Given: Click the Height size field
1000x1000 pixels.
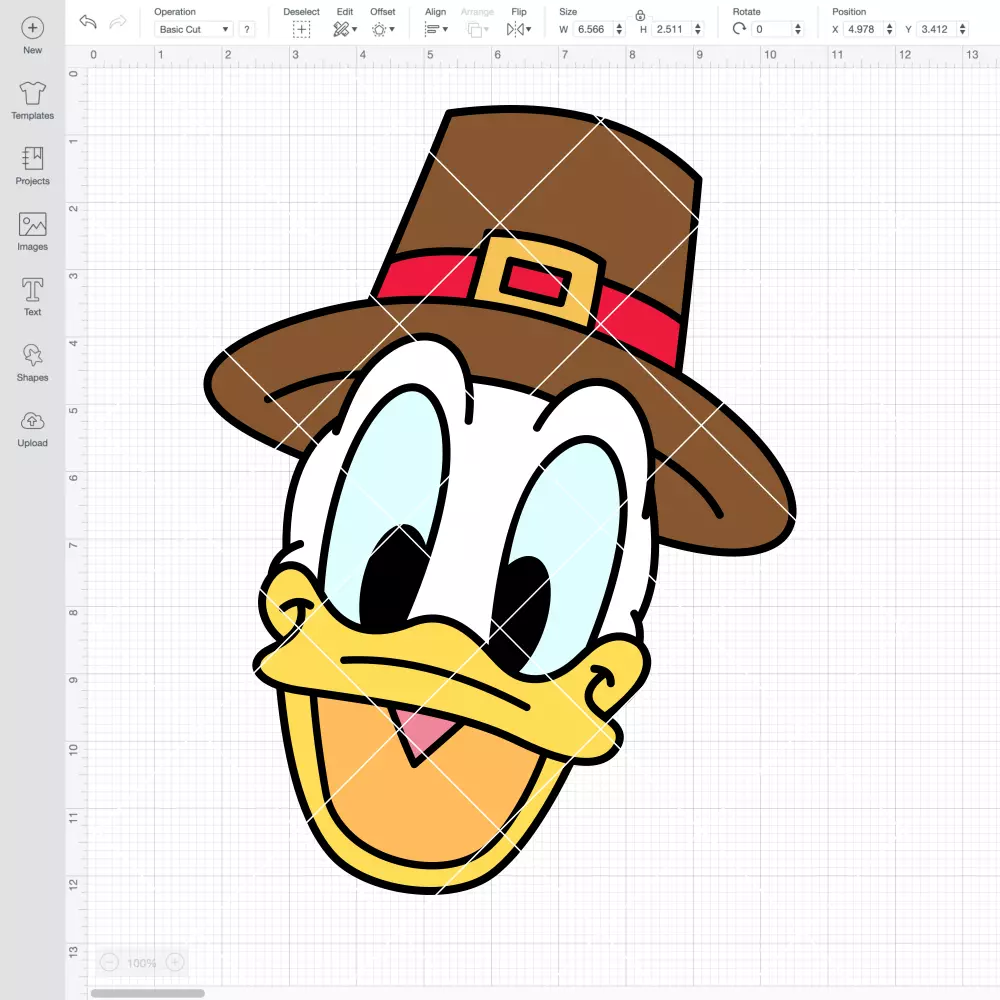Looking at the screenshot, I should pos(671,29).
